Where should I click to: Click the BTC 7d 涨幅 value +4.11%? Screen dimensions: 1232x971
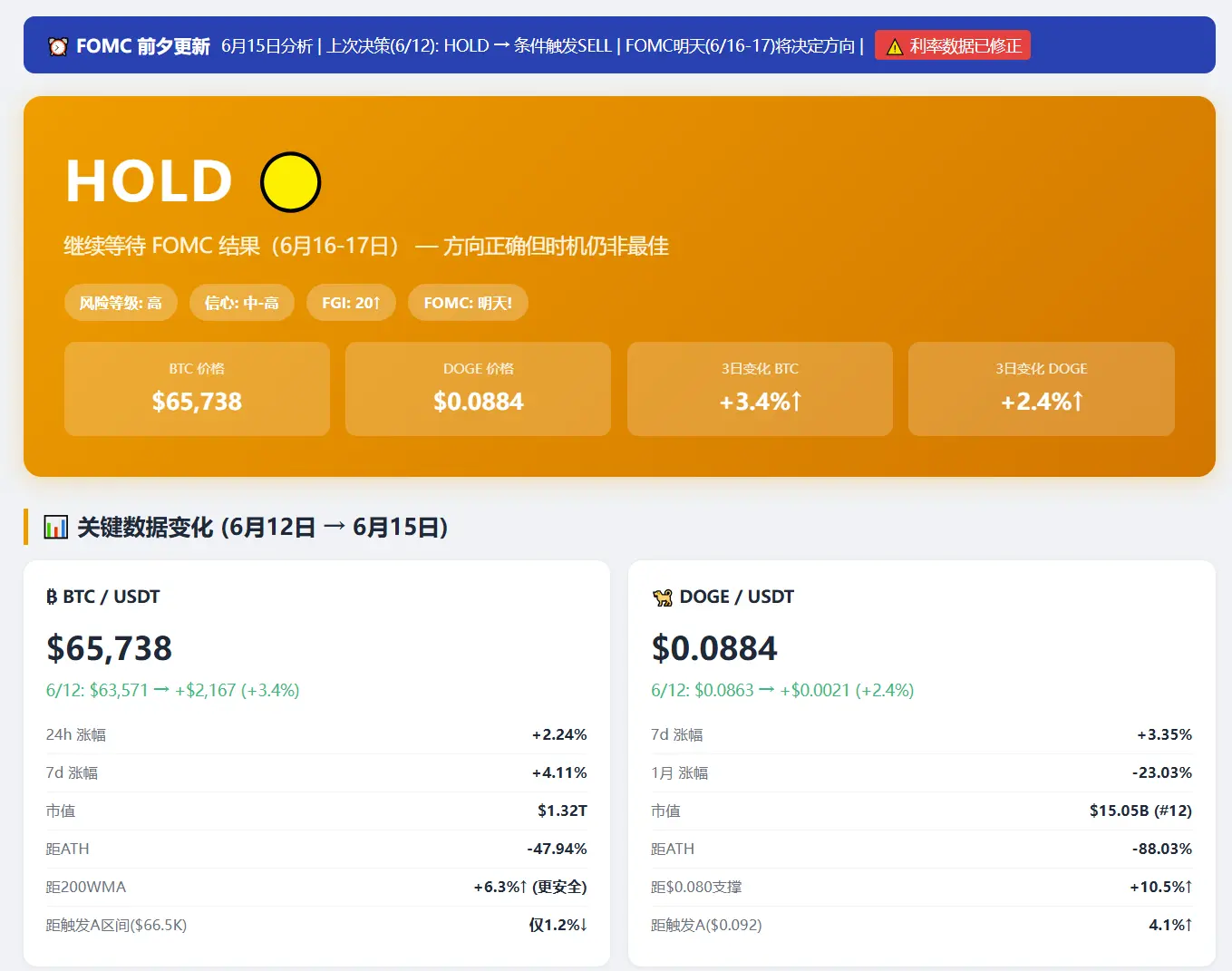559,772
